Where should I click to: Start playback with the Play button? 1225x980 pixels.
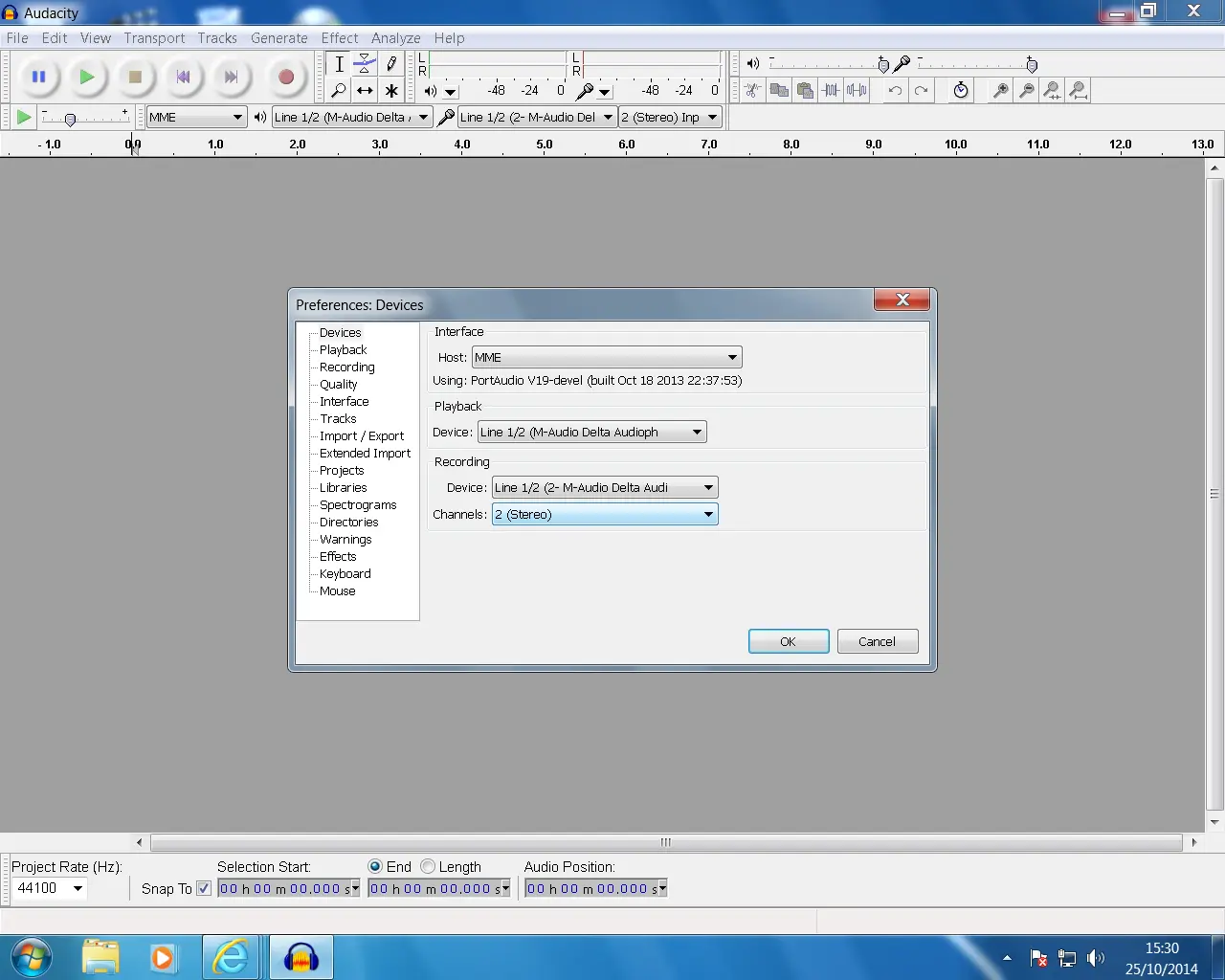pyautogui.click(x=86, y=78)
